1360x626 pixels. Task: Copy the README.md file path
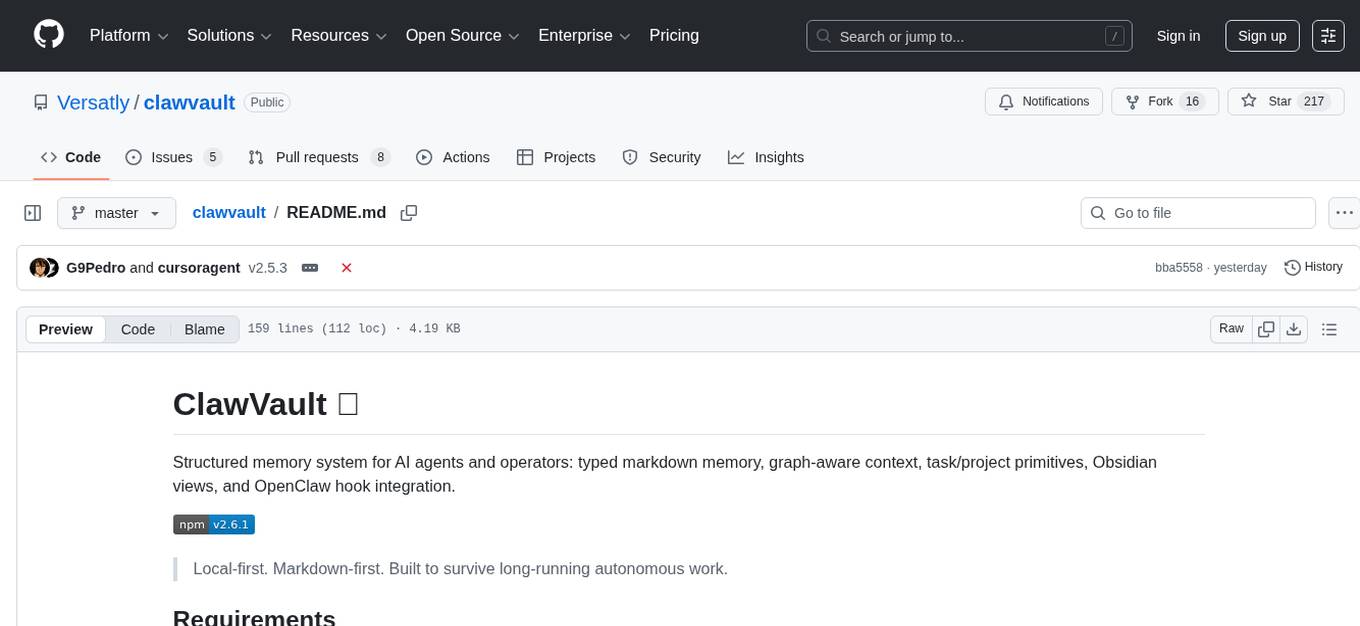[408, 213]
